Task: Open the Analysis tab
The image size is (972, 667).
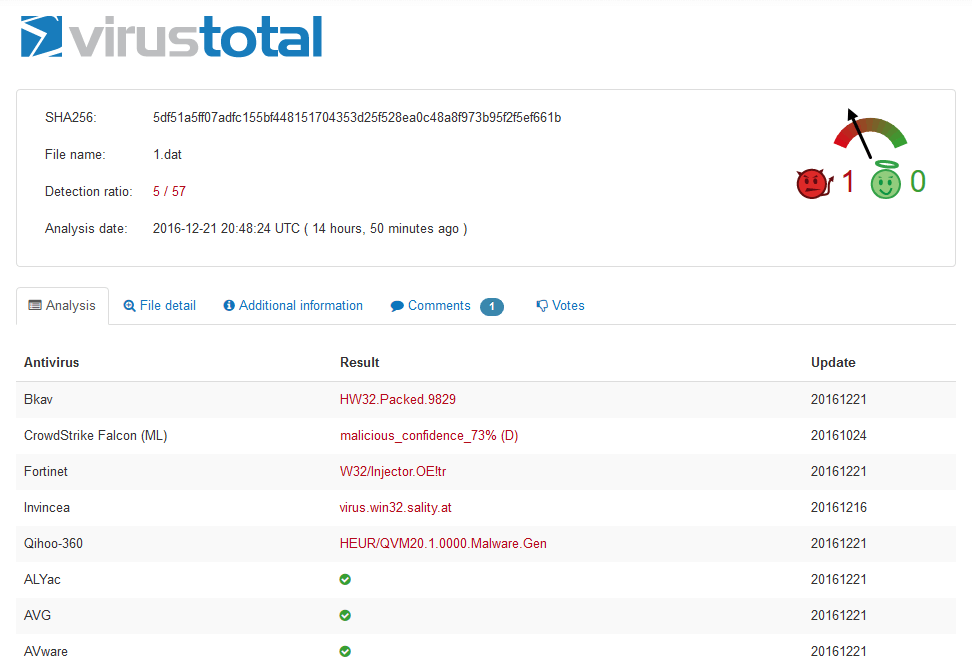Action: click(x=62, y=306)
